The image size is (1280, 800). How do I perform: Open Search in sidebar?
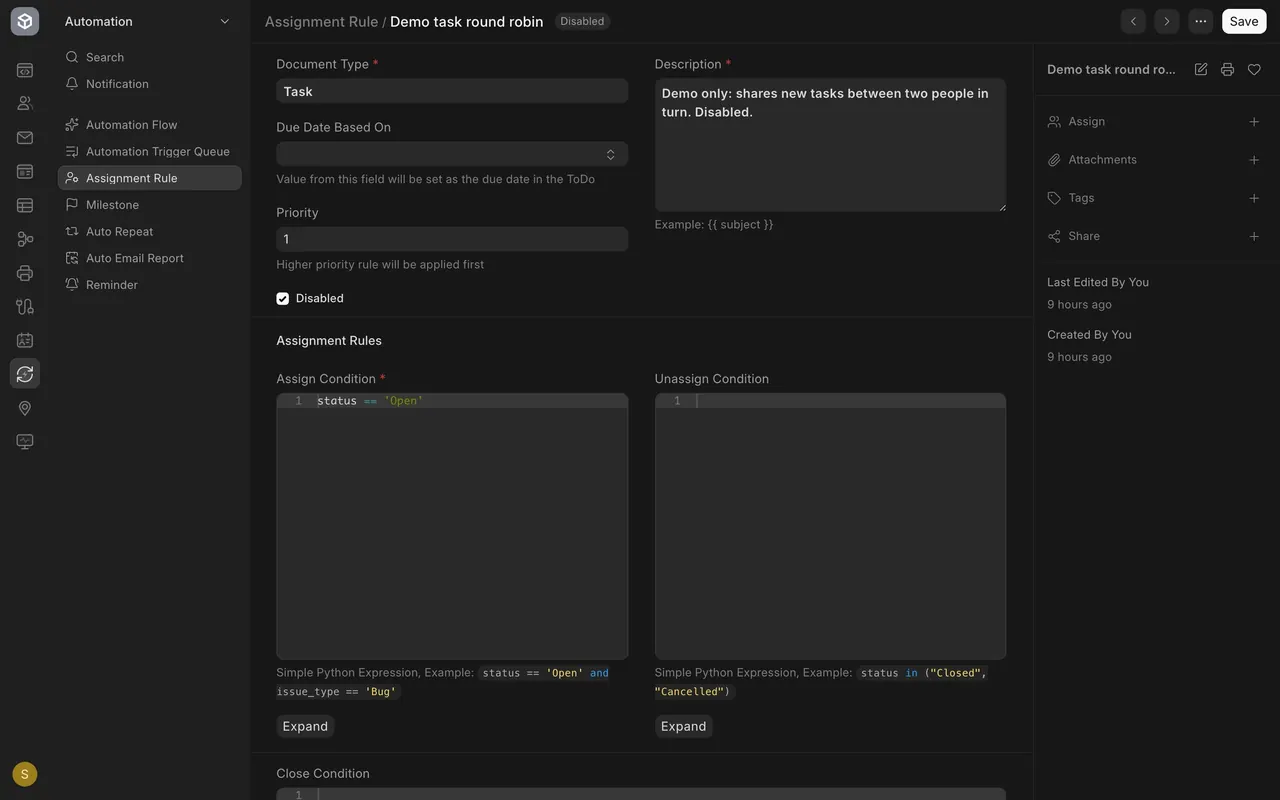click(x=150, y=57)
